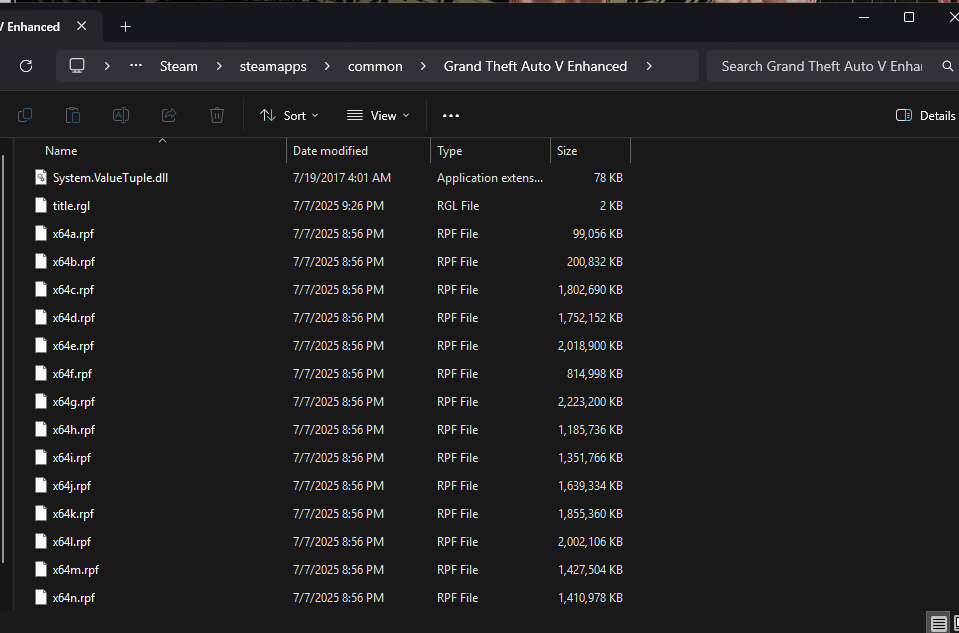Click the Paste clipboard icon

pyautogui.click(x=73, y=116)
